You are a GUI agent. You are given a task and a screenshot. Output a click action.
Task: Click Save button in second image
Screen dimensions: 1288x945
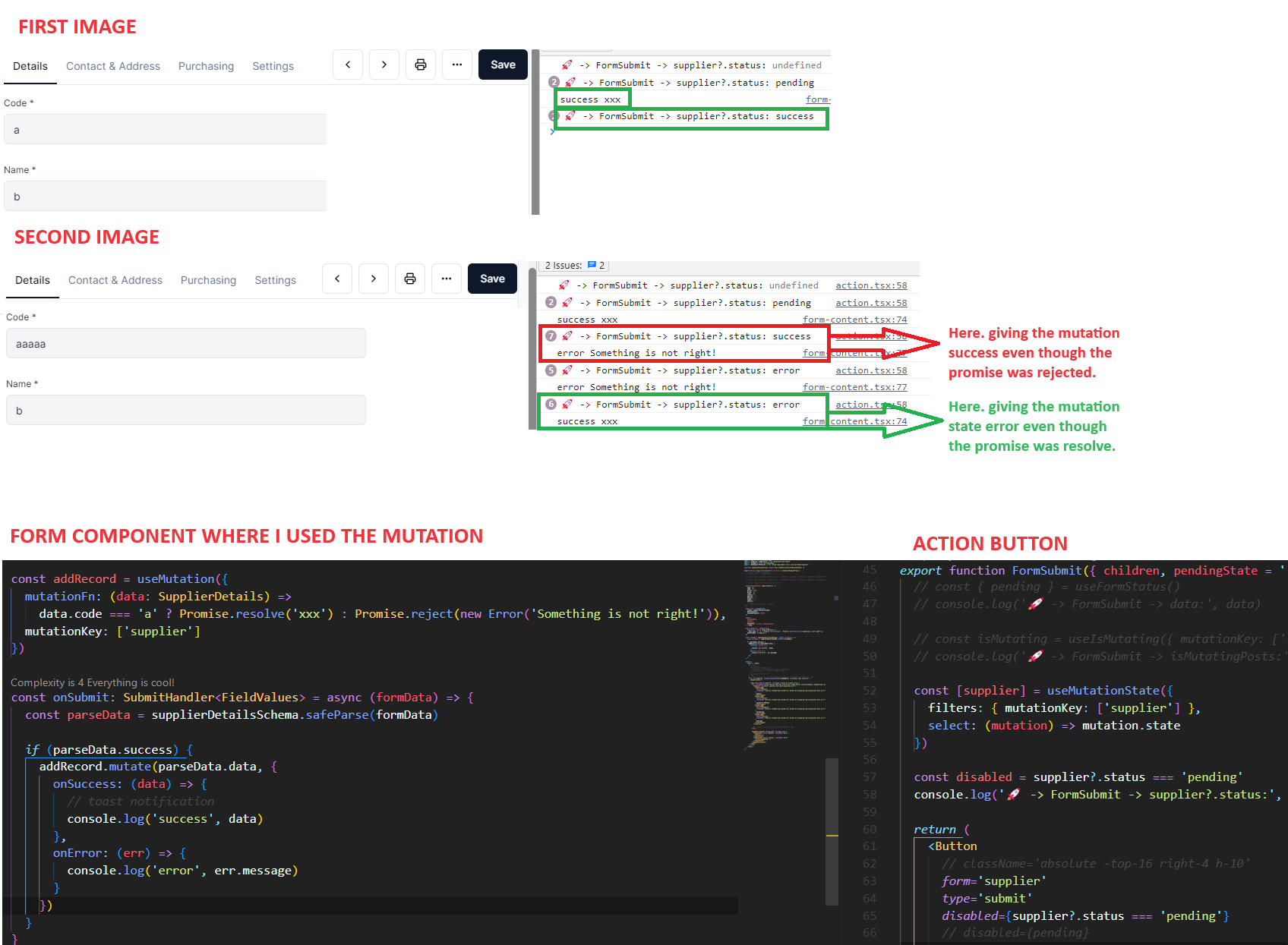click(492, 279)
